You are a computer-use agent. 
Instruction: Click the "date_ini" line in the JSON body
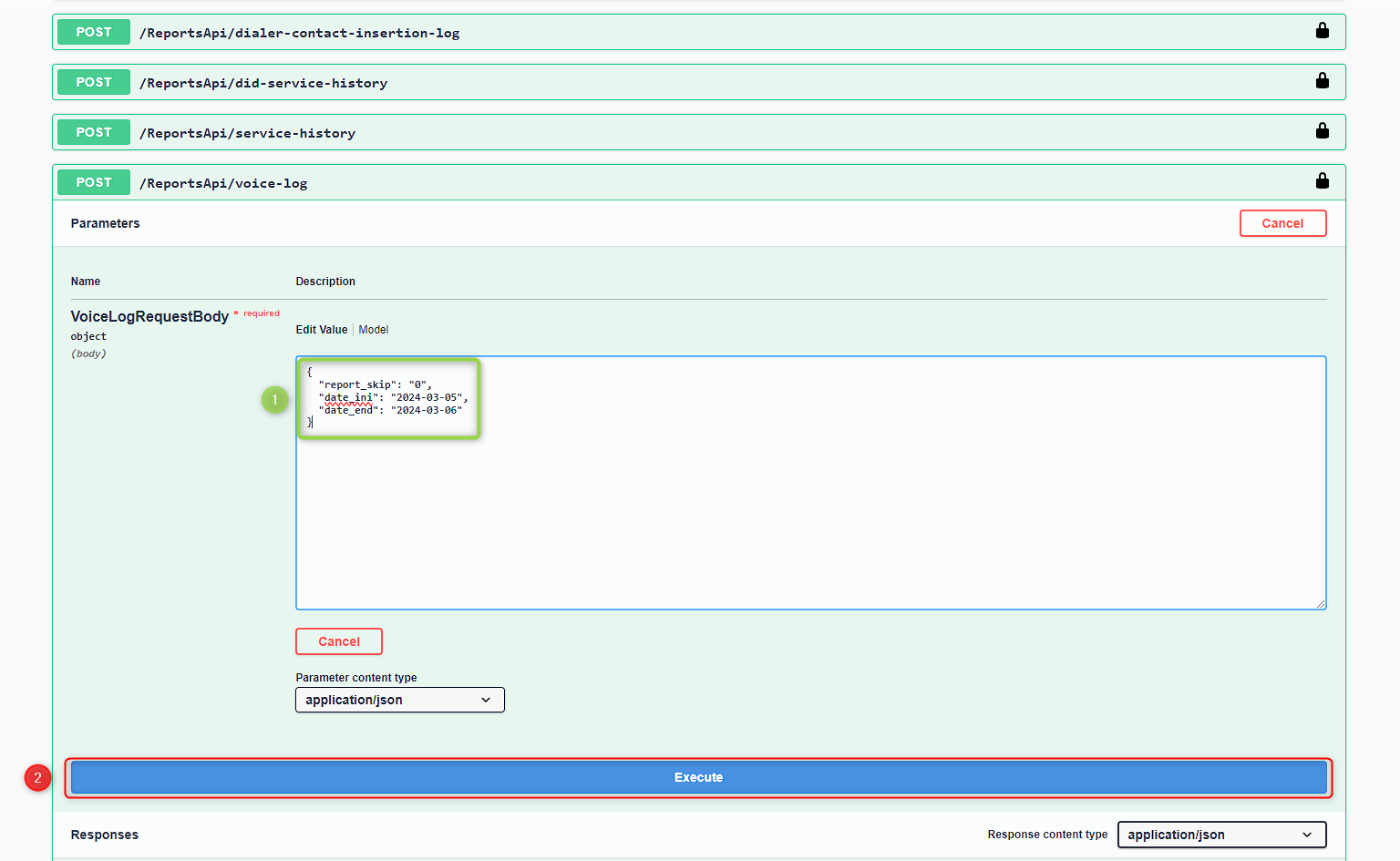[x=393, y=397]
